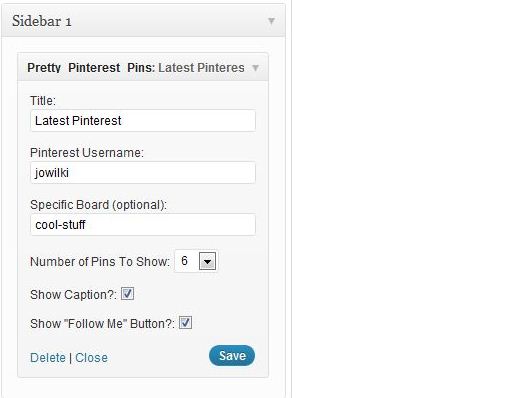Image resolution: width=528 pixels, height=398 pixels.
Task: Click the Pretty Pinterest Pins widget title
Action: point(136,68)
